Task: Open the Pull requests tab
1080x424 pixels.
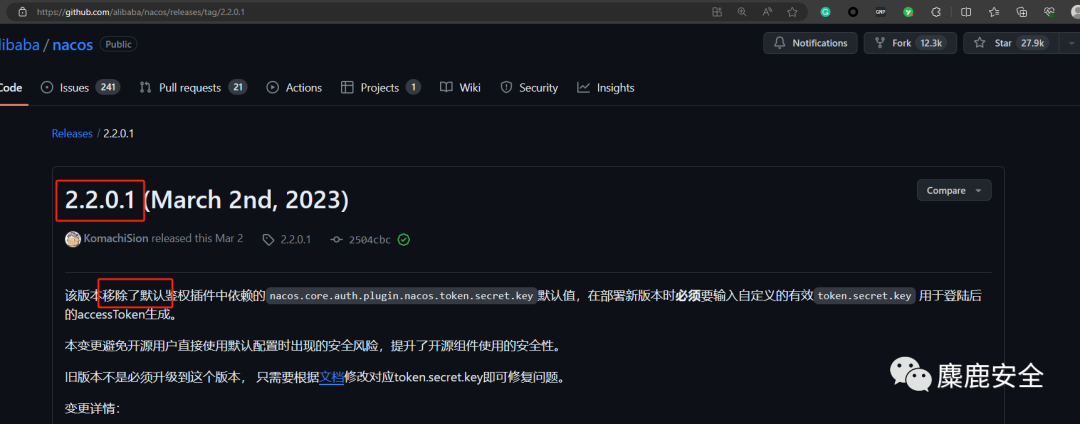Action: (x=193, y=88)
